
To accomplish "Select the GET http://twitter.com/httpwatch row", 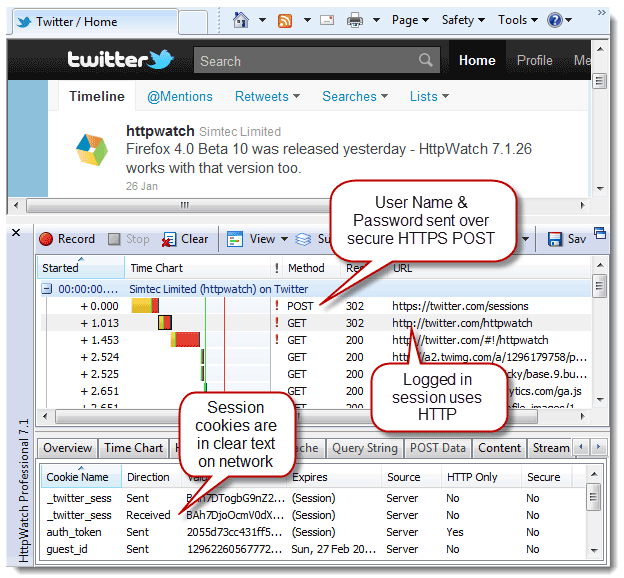I will (316, 323).
